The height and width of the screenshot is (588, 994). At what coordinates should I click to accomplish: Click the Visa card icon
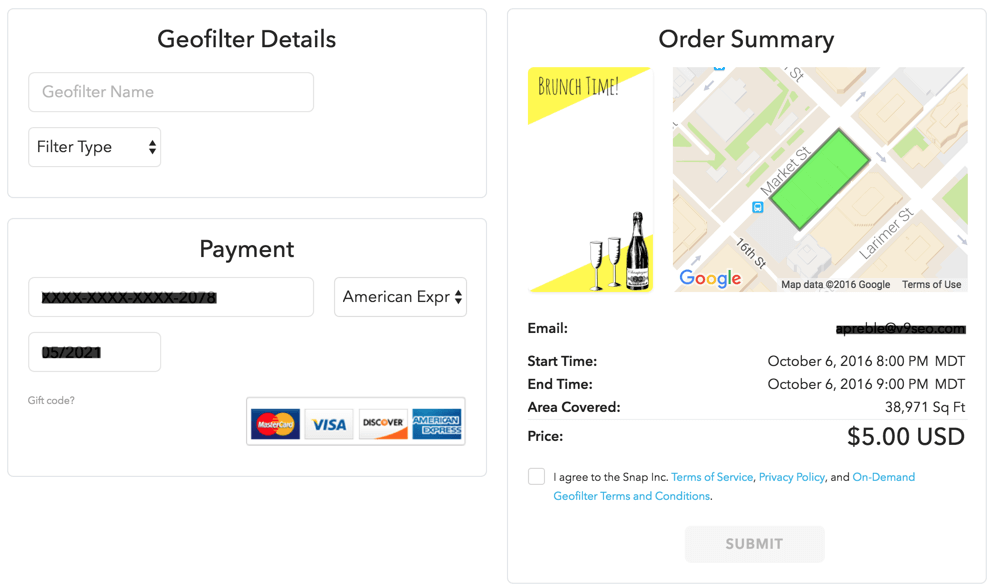pos(329,424)
